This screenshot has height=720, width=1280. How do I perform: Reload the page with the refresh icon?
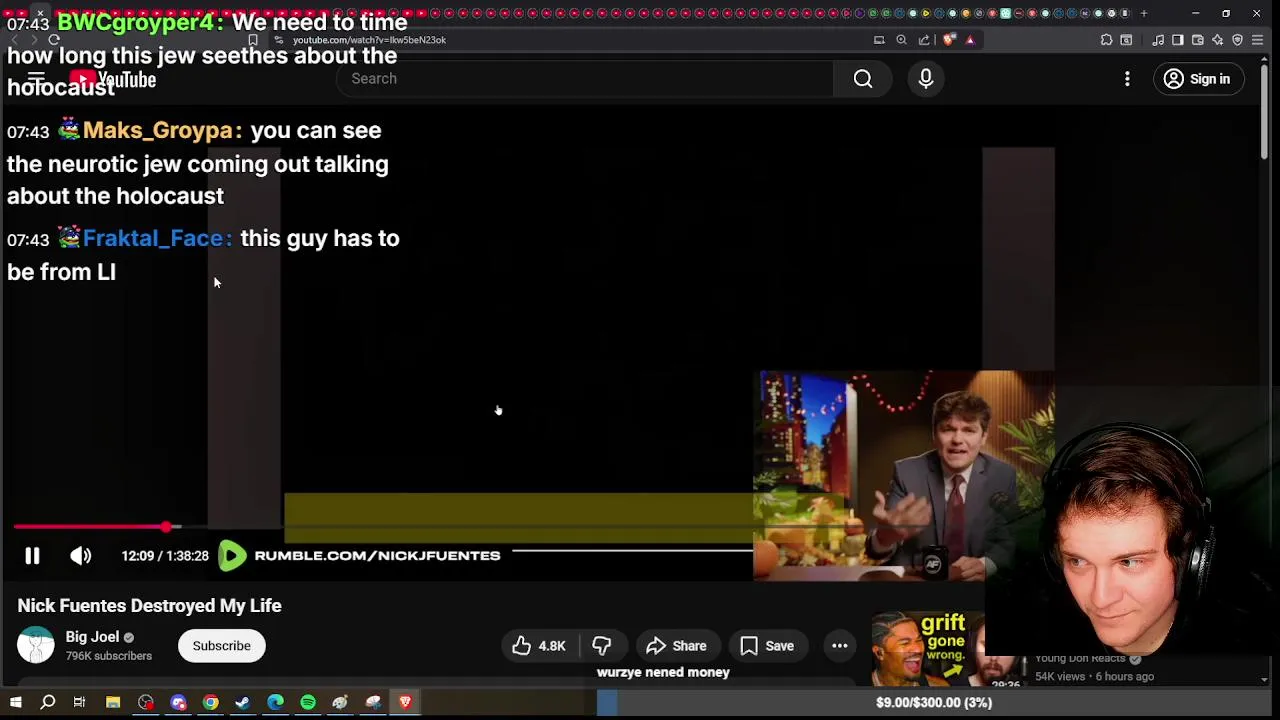click(x=54, y=40)
